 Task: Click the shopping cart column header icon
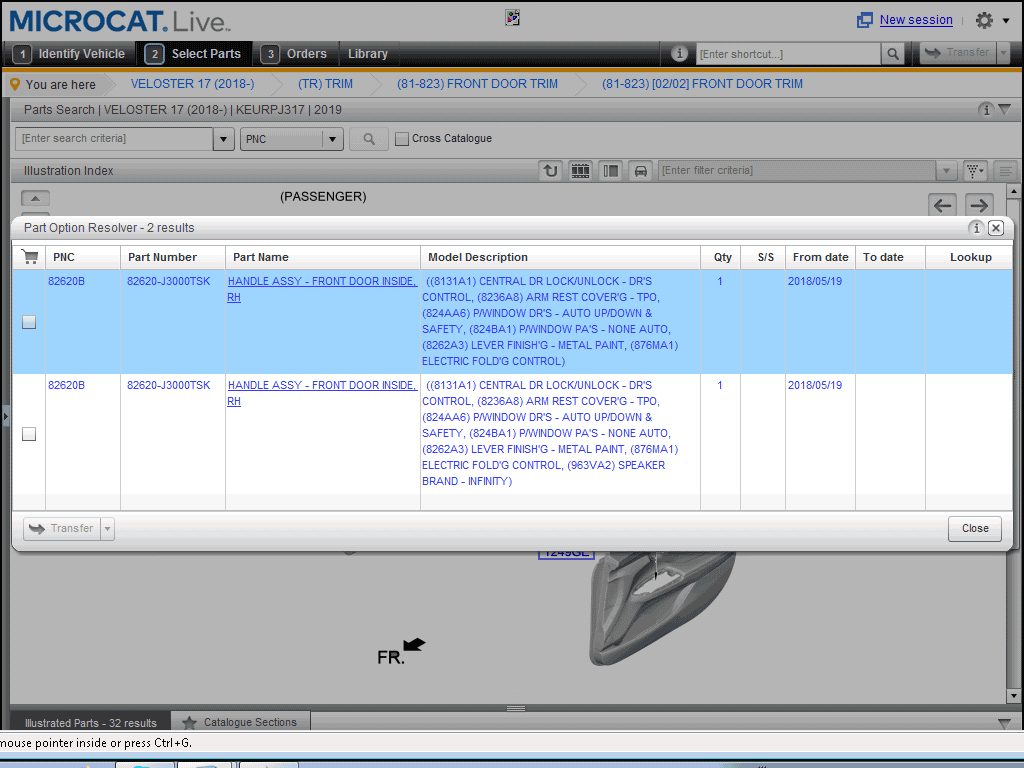[x=29, y=257]
